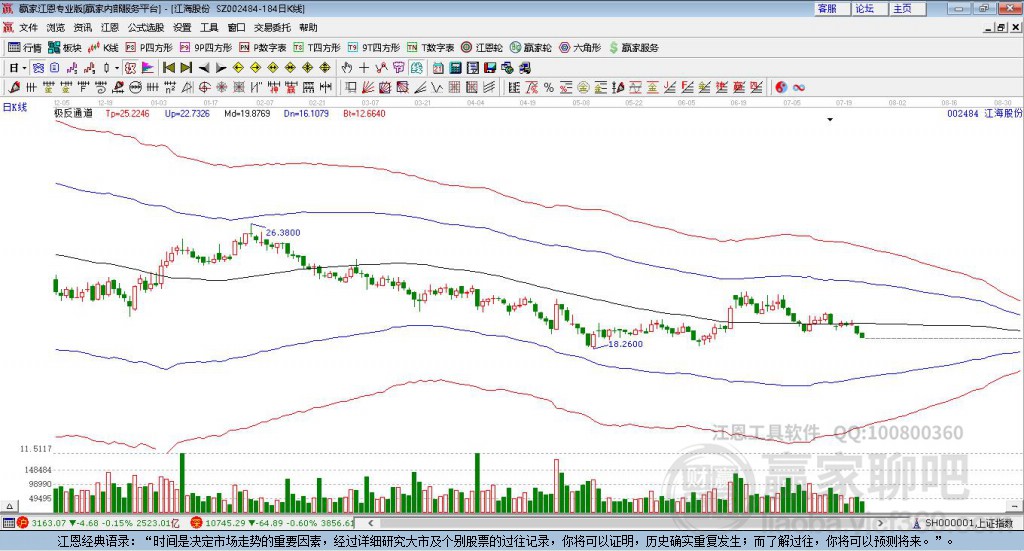Click the 002484 江海股份 stock label
Screen dimensions: 1024x551
point(985,113)
